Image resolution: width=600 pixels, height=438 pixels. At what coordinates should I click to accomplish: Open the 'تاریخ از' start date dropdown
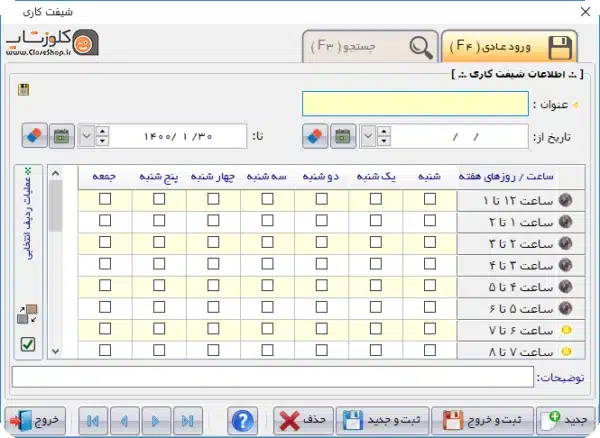coord(368,136)
